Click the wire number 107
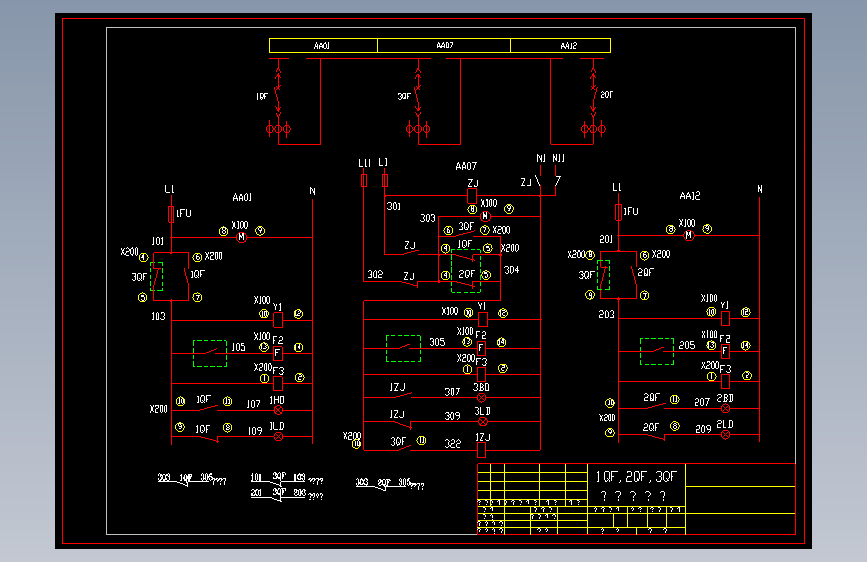 [x=253, y=404]
